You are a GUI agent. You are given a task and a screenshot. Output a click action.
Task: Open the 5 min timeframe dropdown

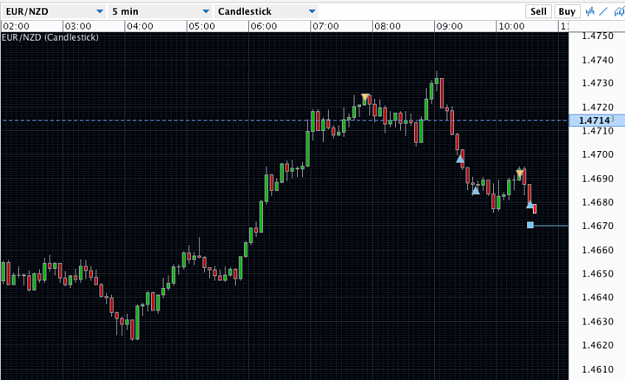pos(160,12)
